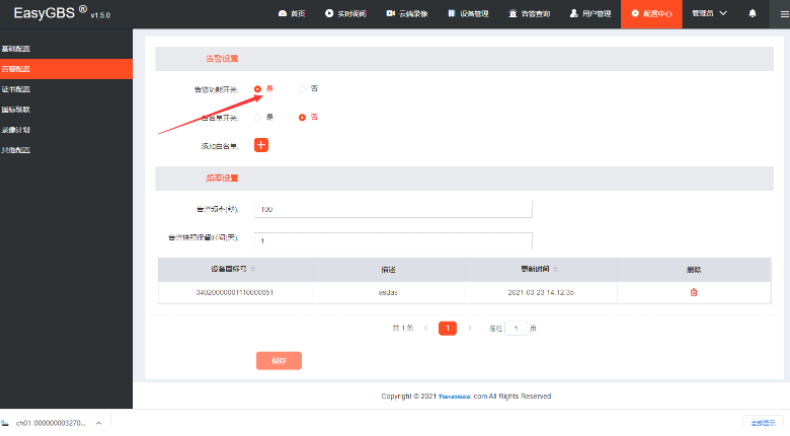The image size is (790, 436).
Task: Click the 保存 save button
Action: [279, 361]
